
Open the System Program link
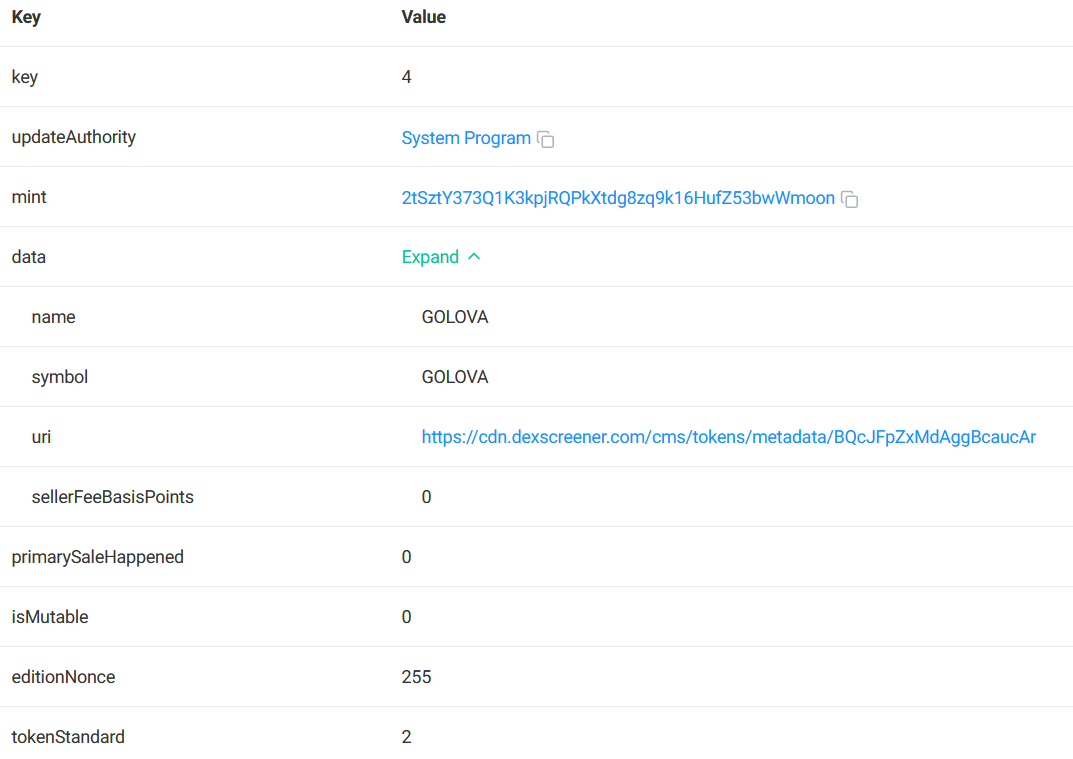pos(466,138)
